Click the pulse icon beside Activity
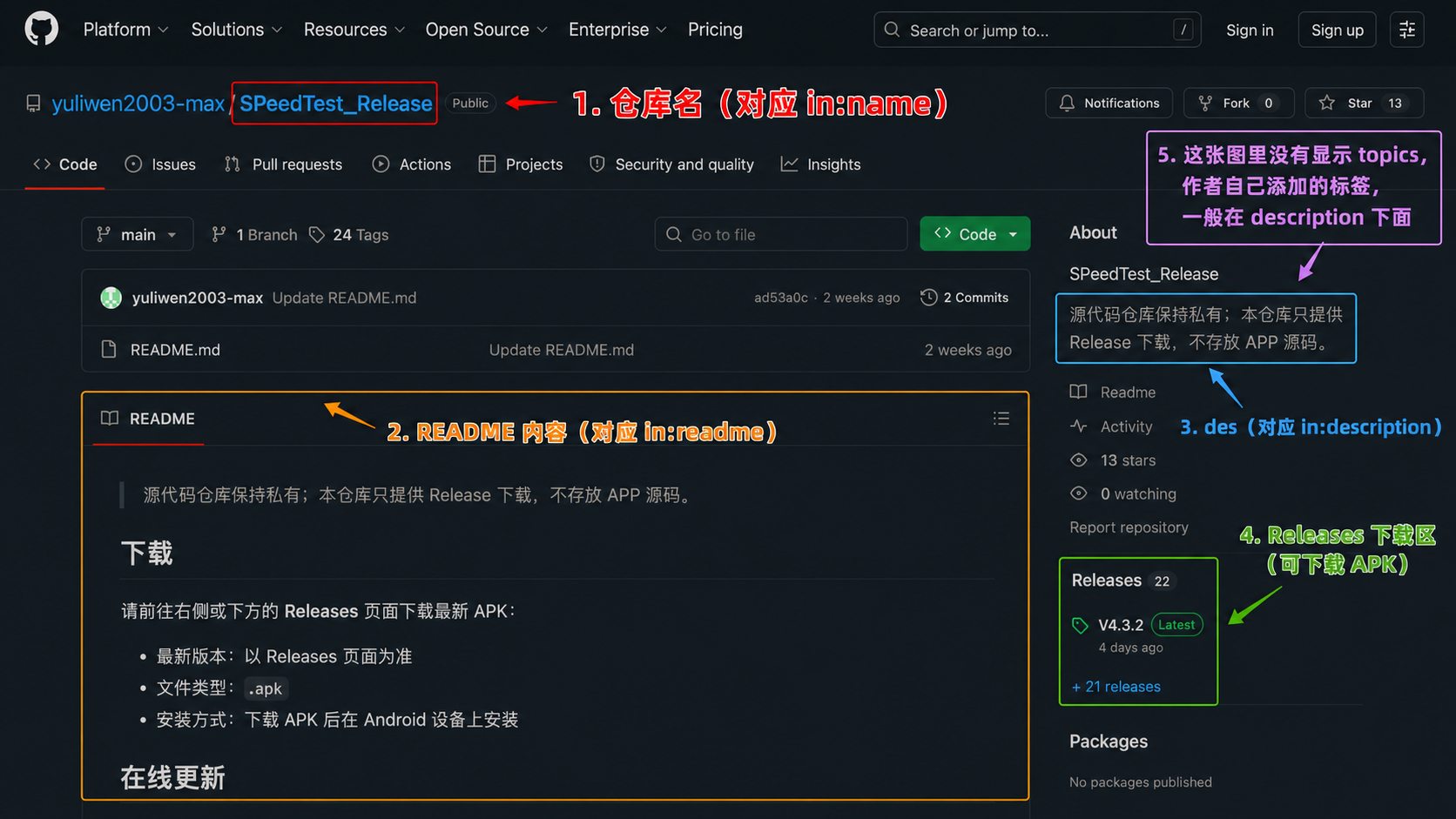This screenshot has height=819, width=1456. [x=1078, y=426]
